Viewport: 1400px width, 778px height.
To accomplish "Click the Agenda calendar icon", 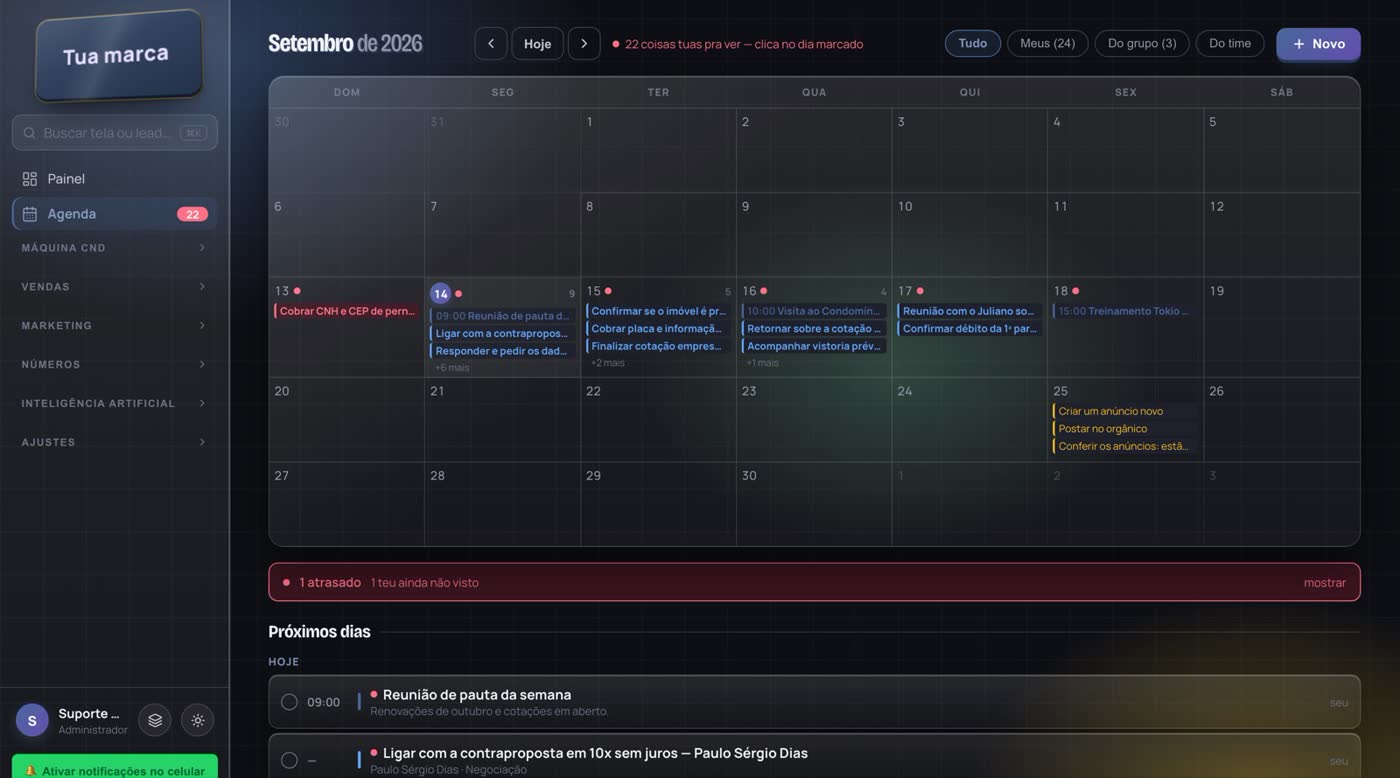I will 30,214.
